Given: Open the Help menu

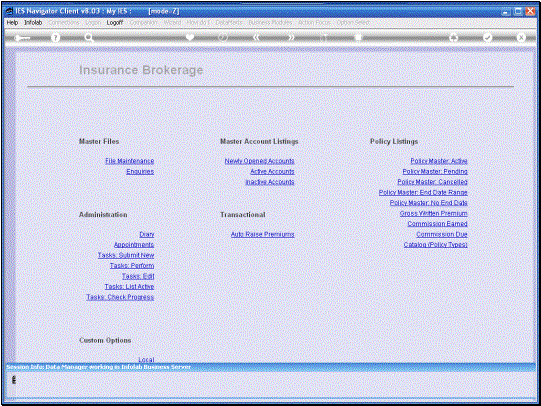Looking at the screenshot, I should [x=12, y=22].
